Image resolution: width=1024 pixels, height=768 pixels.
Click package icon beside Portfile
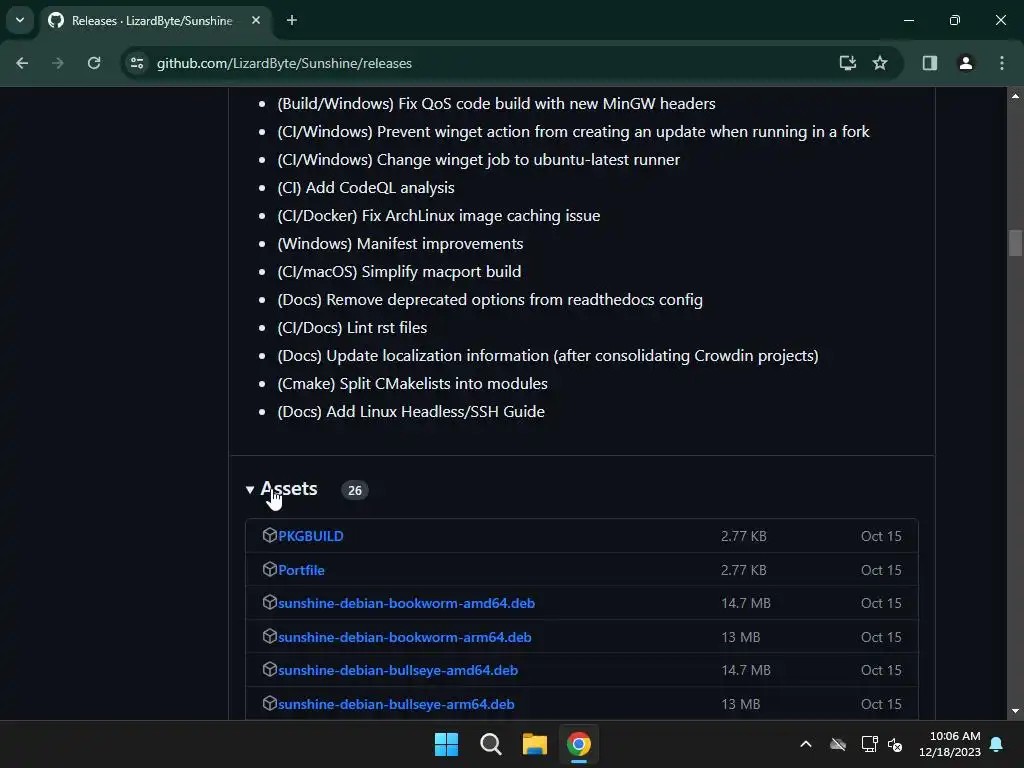coord(270,569)
